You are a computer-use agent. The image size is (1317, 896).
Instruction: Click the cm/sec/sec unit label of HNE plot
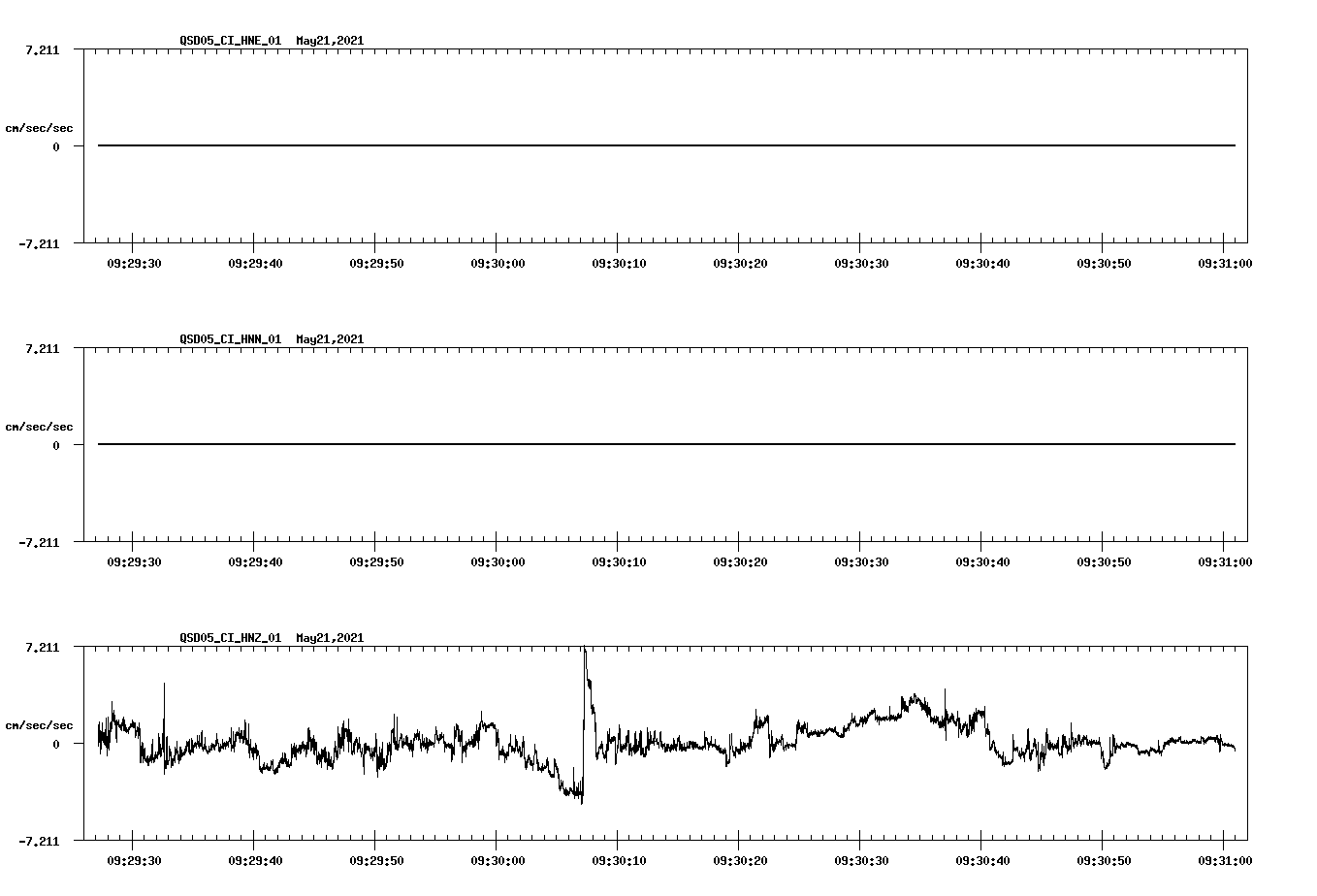coord(39,128)
